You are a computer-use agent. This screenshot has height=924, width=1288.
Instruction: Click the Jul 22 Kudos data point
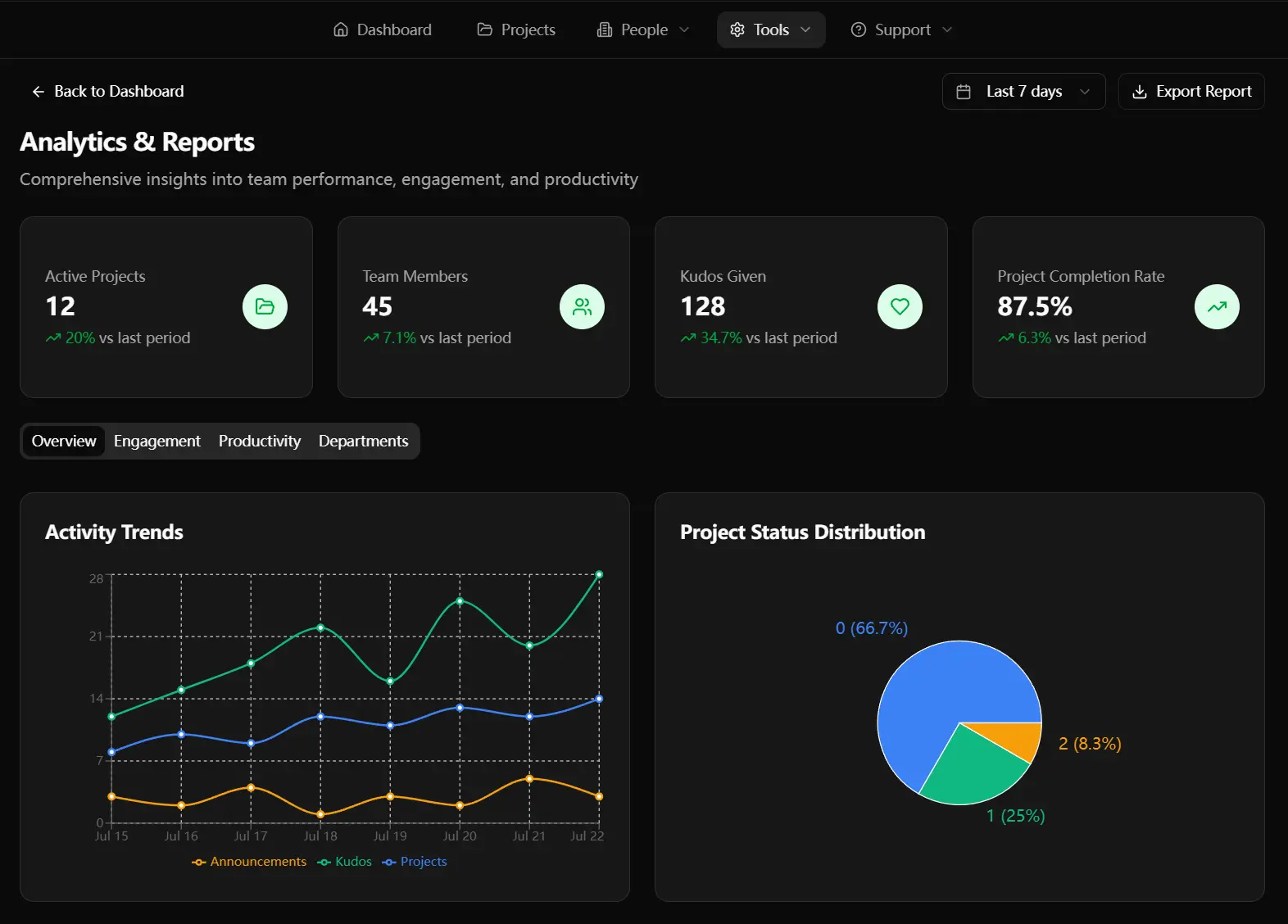coord(599,574)
